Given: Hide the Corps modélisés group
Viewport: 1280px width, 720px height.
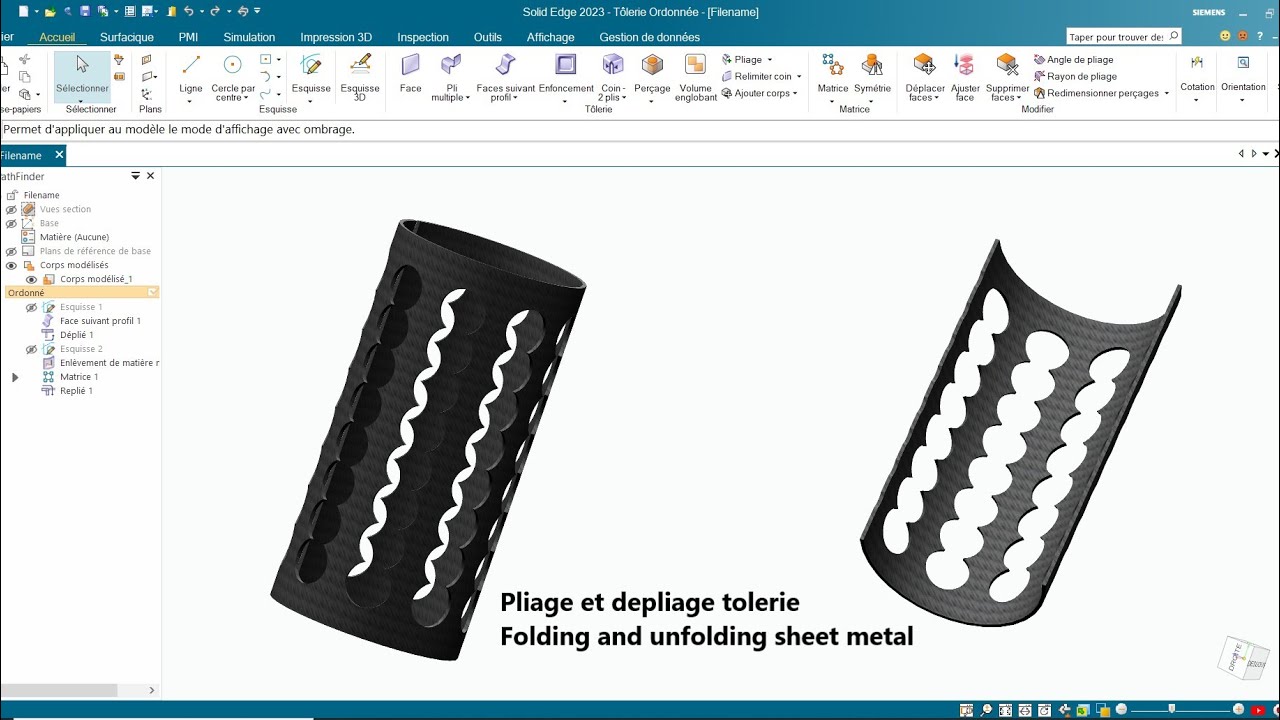Looking at the screenshot, I should click(x=11, y=265).
